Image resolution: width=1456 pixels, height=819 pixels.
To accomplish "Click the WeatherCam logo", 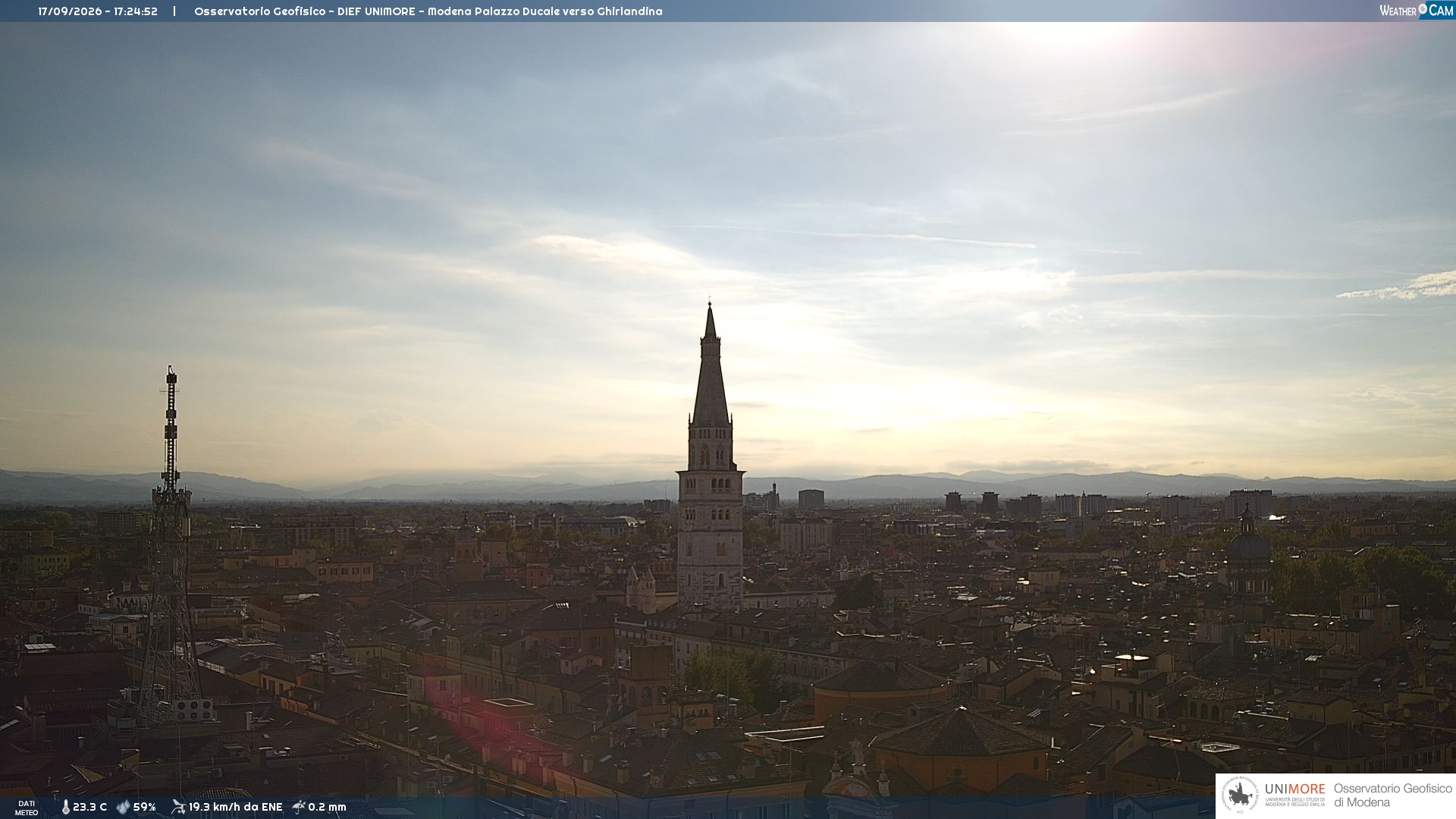I will click(x=1416, y=11).
